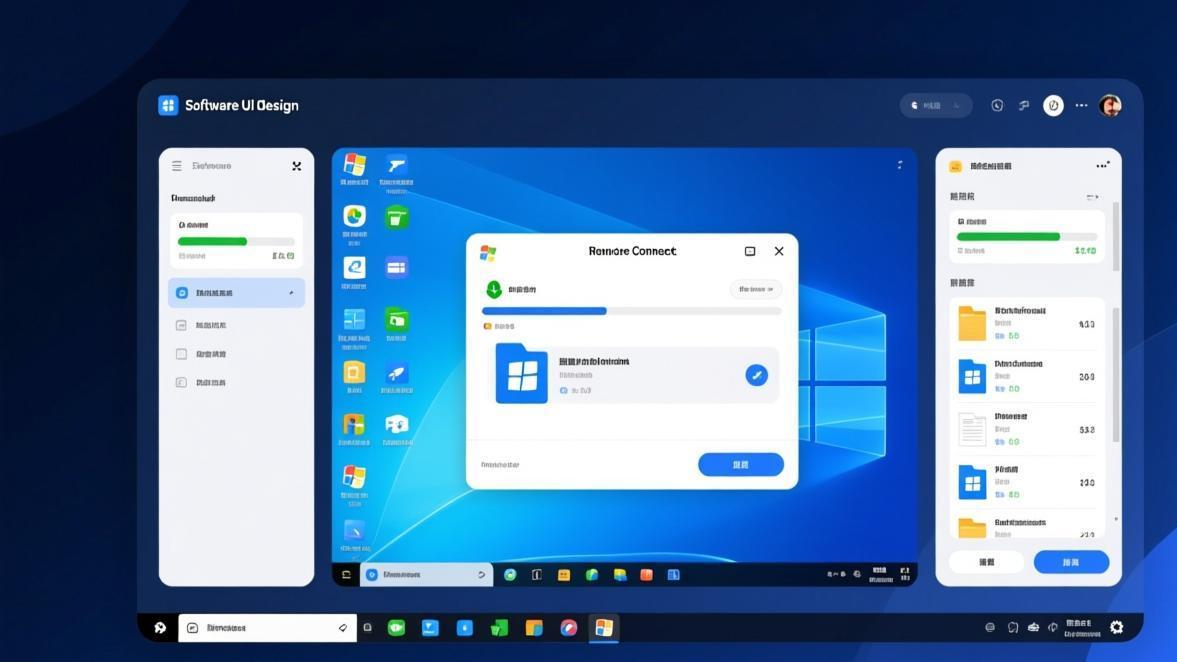1177x662 pixels.
Task: Open the red circular app on bottom dock
Action: click(569, 628)
